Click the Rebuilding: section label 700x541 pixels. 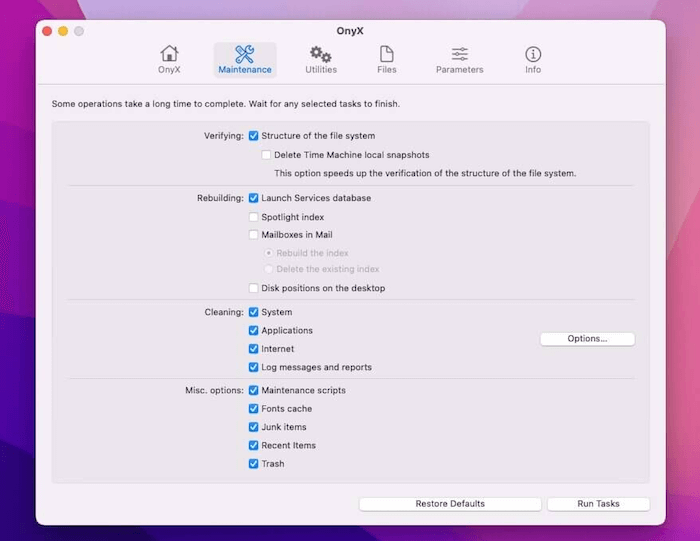[x=220, y=198]
